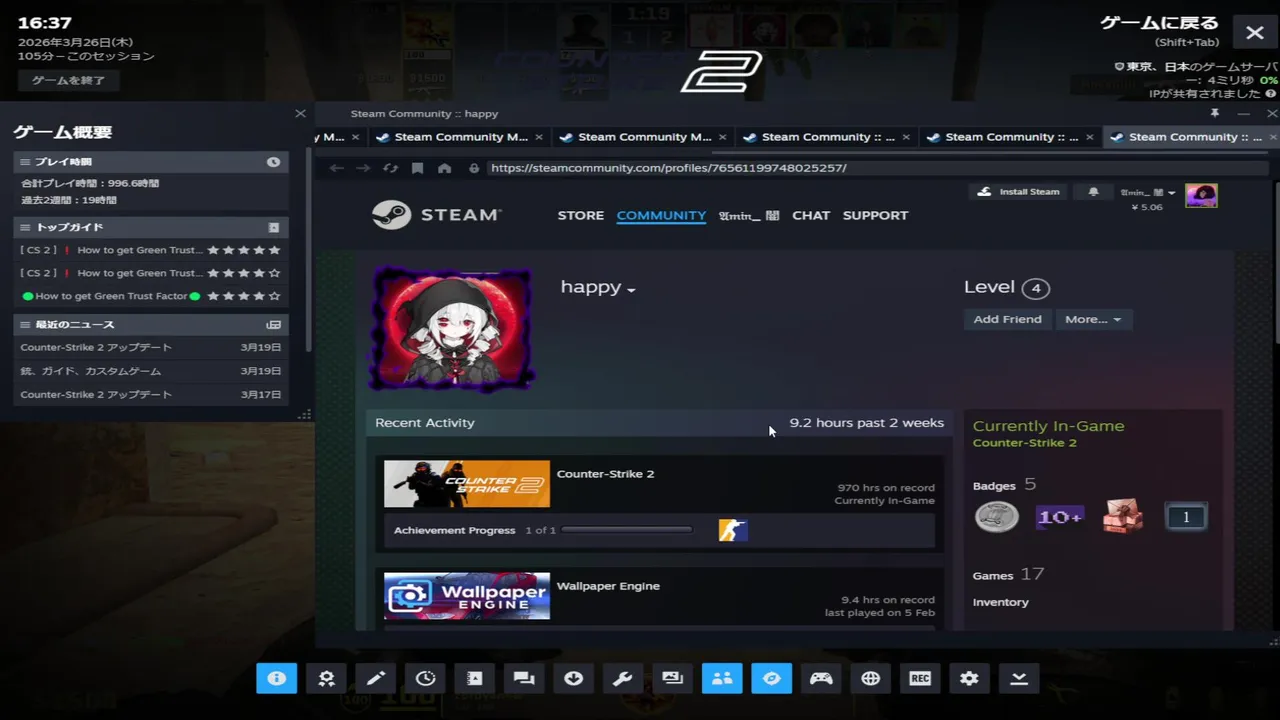Click the Add Friend button
The image size is (1280, 720).
(x=1007, y=319)
